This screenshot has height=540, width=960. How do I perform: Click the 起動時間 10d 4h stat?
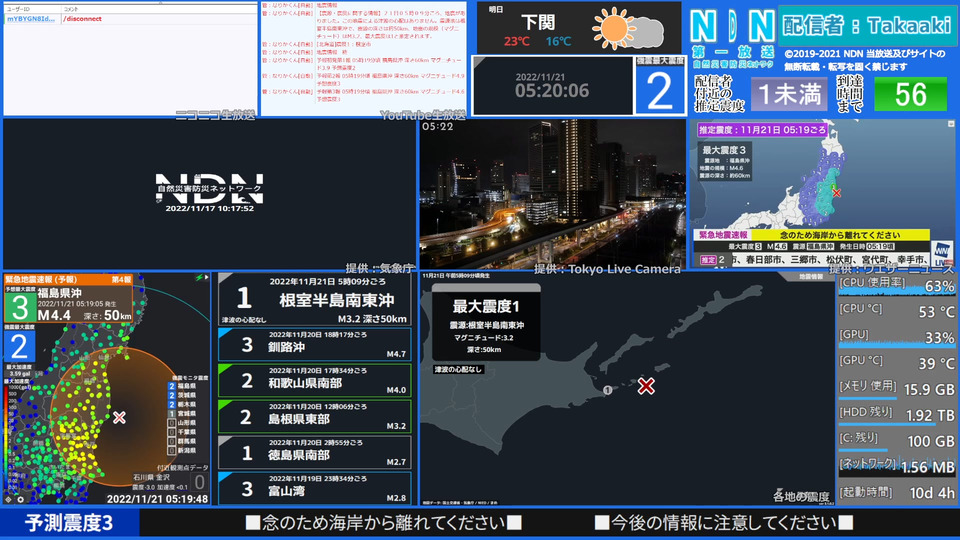click(896, 492)
